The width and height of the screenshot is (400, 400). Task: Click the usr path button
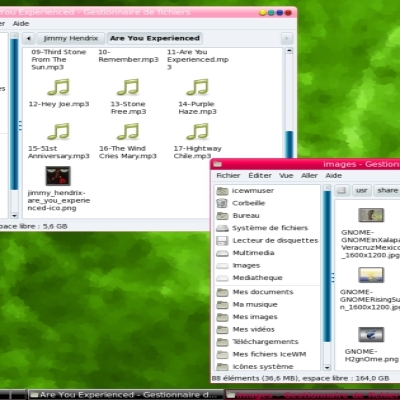pyautogui.click(x=362, y=191)
